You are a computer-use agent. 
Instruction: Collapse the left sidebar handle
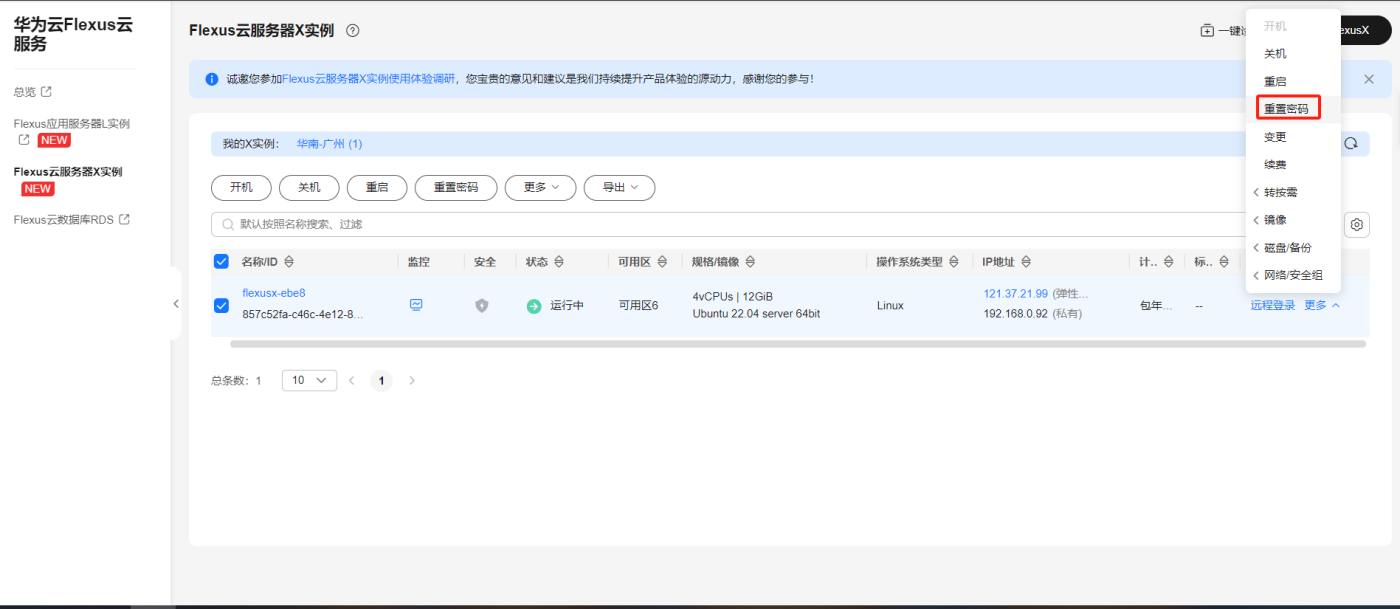pyautogui.click(x=176, y=303)
